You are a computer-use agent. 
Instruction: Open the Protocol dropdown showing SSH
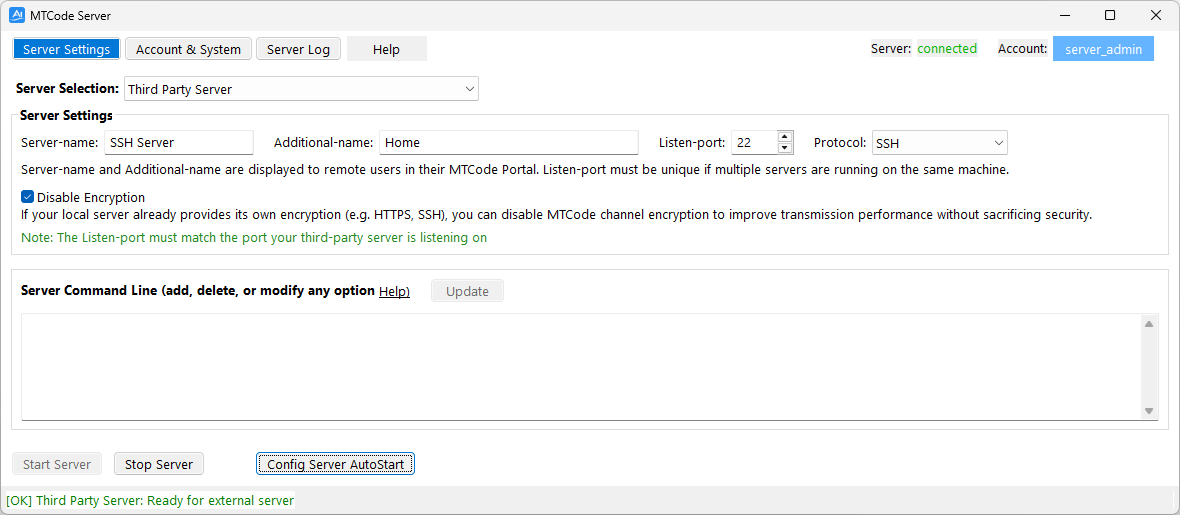click(x=939, y=142)
